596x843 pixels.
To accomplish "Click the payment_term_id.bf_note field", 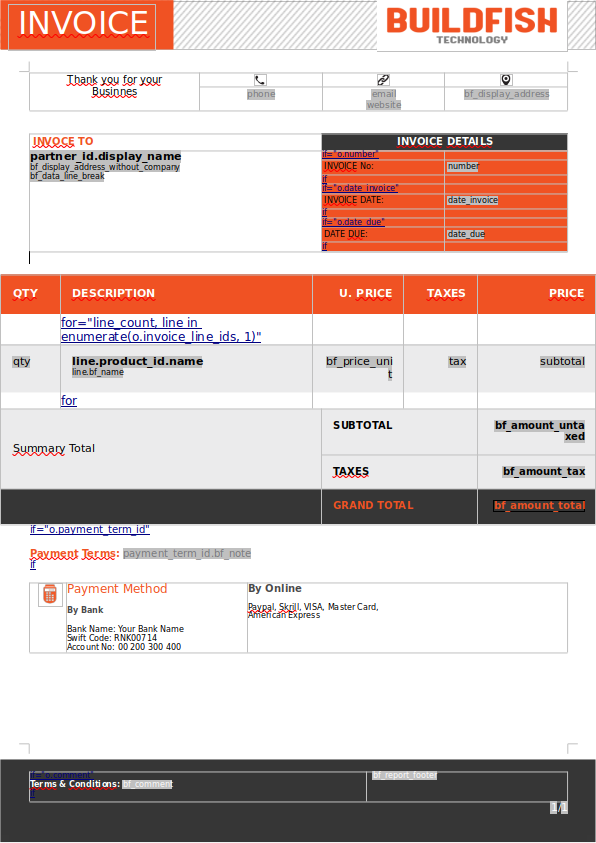I will tap(187, 553).
